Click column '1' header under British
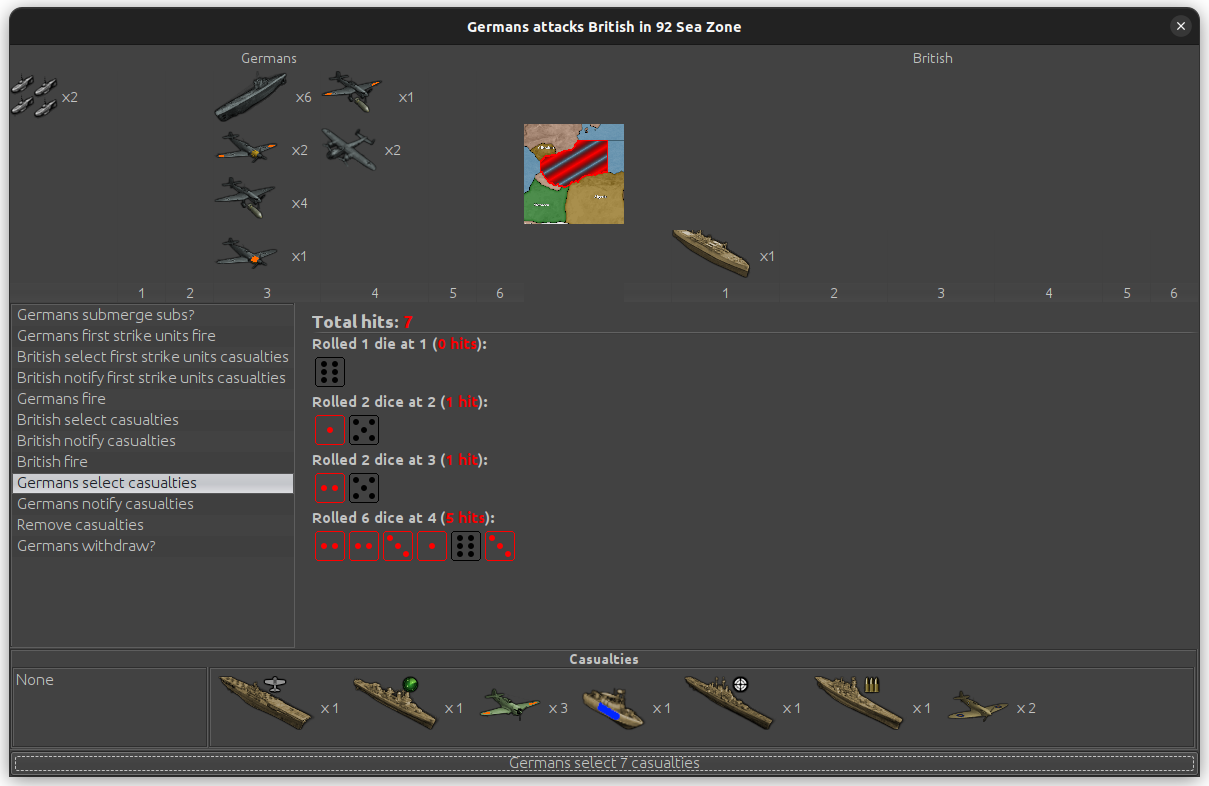Screen dimensions: 1209x786 click(726, 293)
